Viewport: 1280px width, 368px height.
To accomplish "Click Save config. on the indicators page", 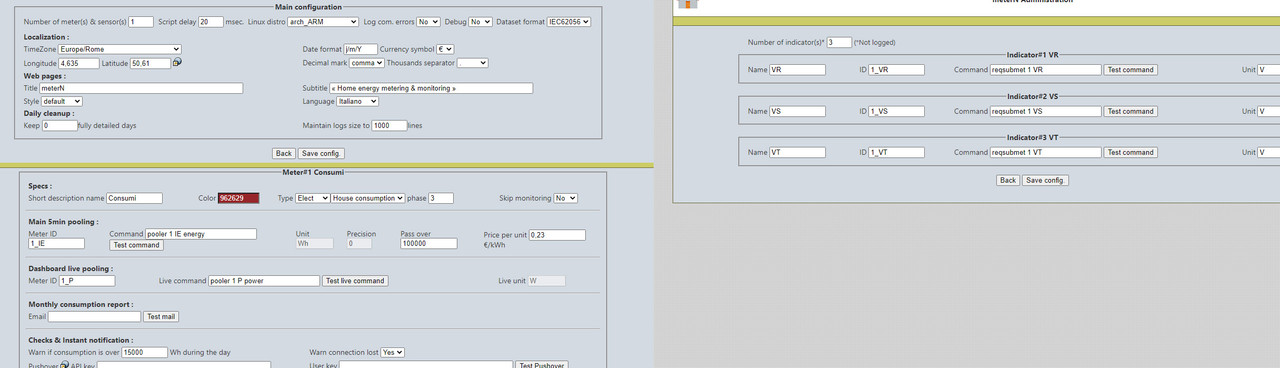I will (x=1046, y=180).
